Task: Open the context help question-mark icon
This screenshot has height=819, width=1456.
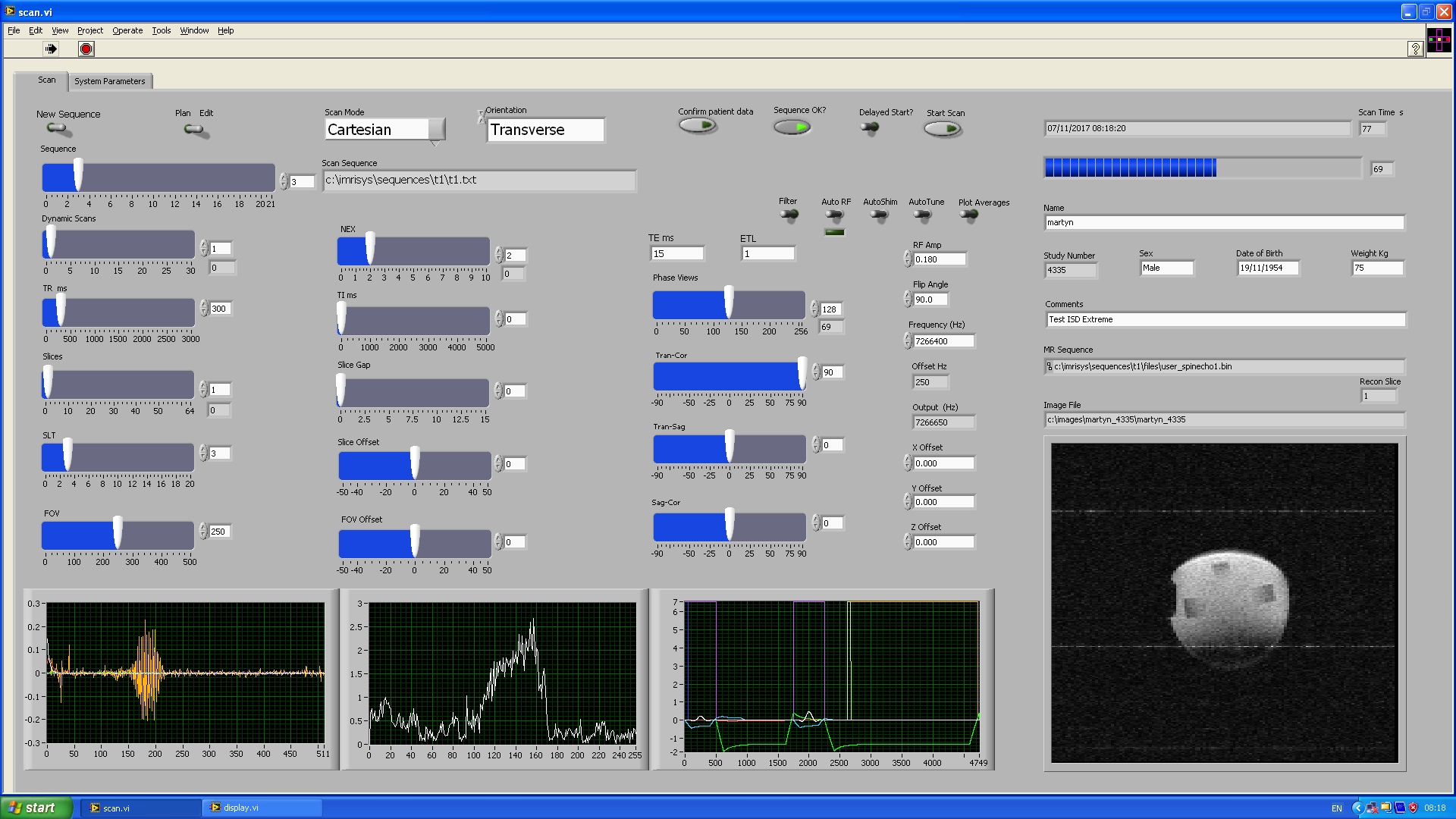Action: click(1415, 49)
